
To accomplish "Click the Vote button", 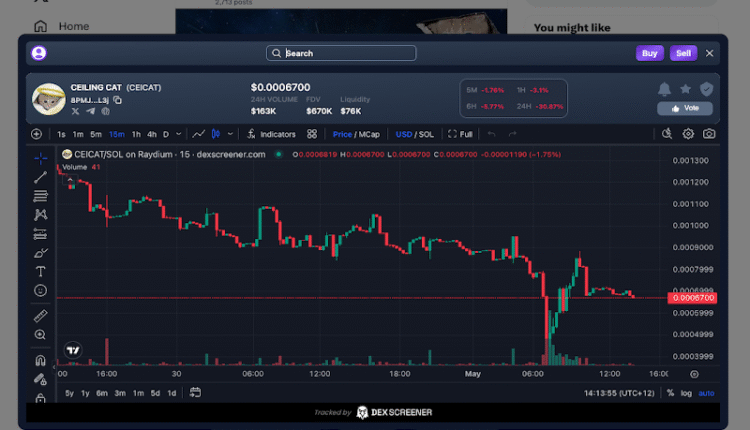I will pos(685,108).
